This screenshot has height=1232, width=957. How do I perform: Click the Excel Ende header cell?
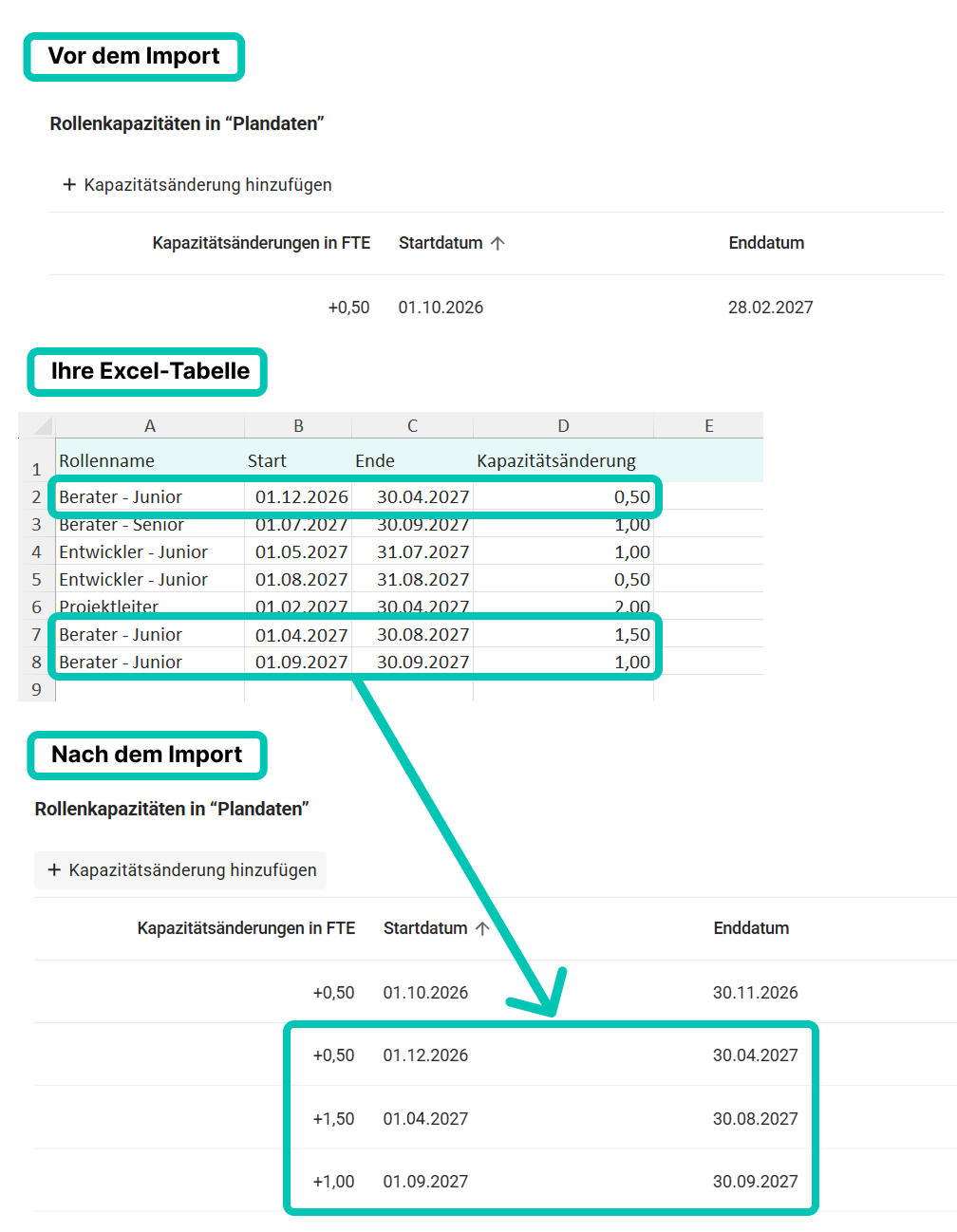click(x=412, y=461)
